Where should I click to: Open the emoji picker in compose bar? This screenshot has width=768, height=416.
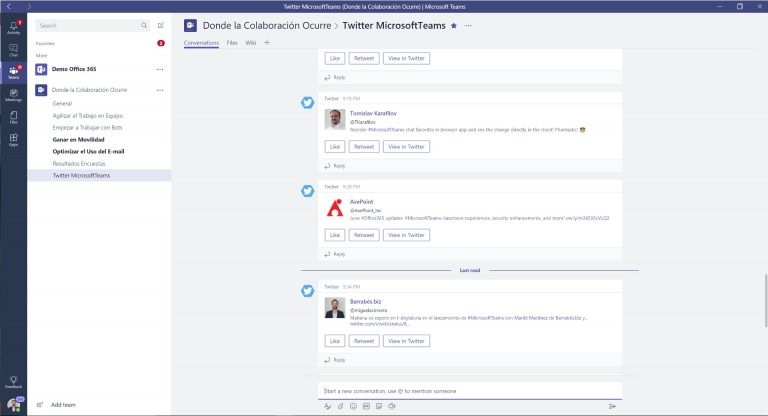(x=353, y=406)
